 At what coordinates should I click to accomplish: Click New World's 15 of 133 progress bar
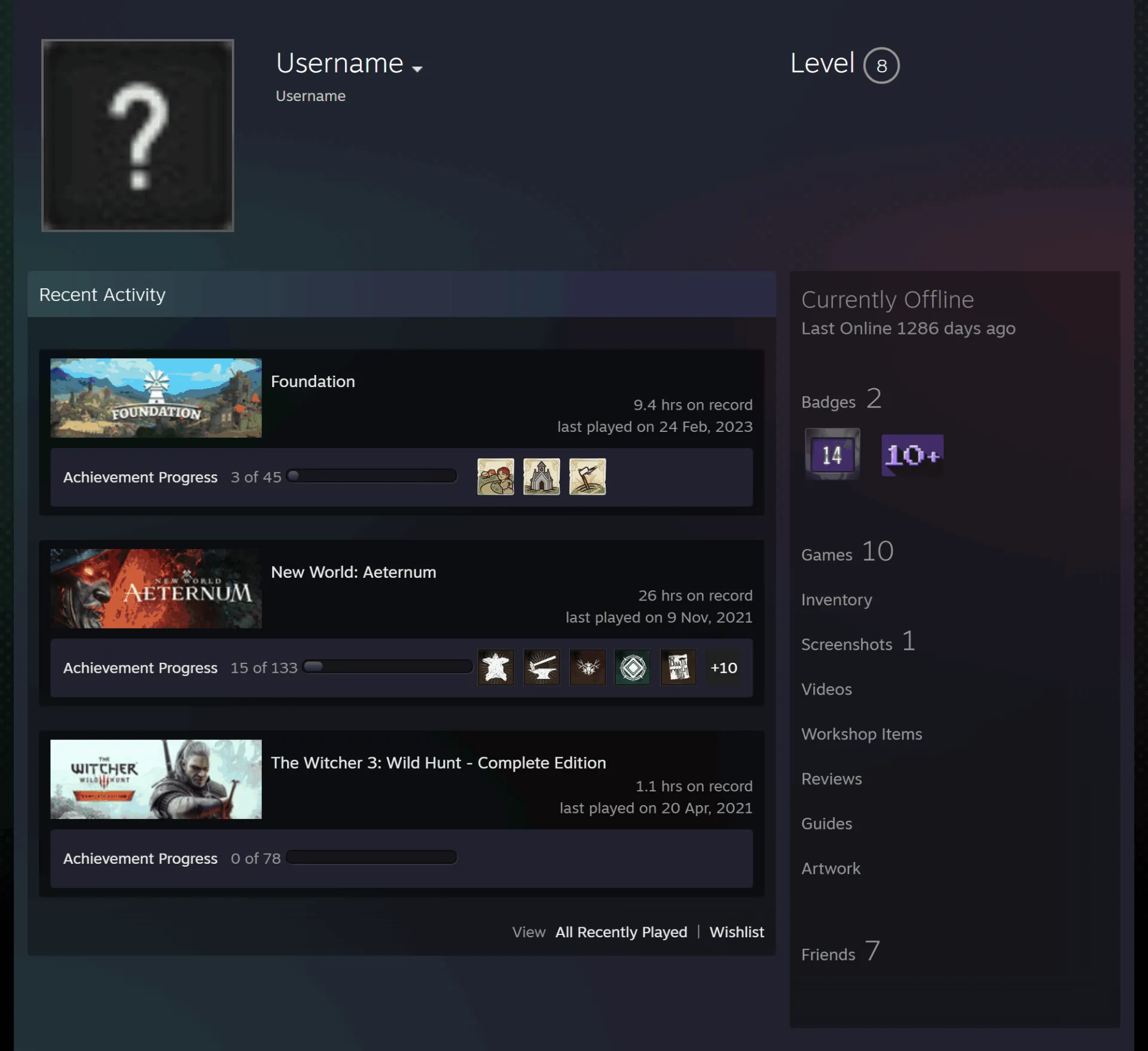[x=387, y=666]
